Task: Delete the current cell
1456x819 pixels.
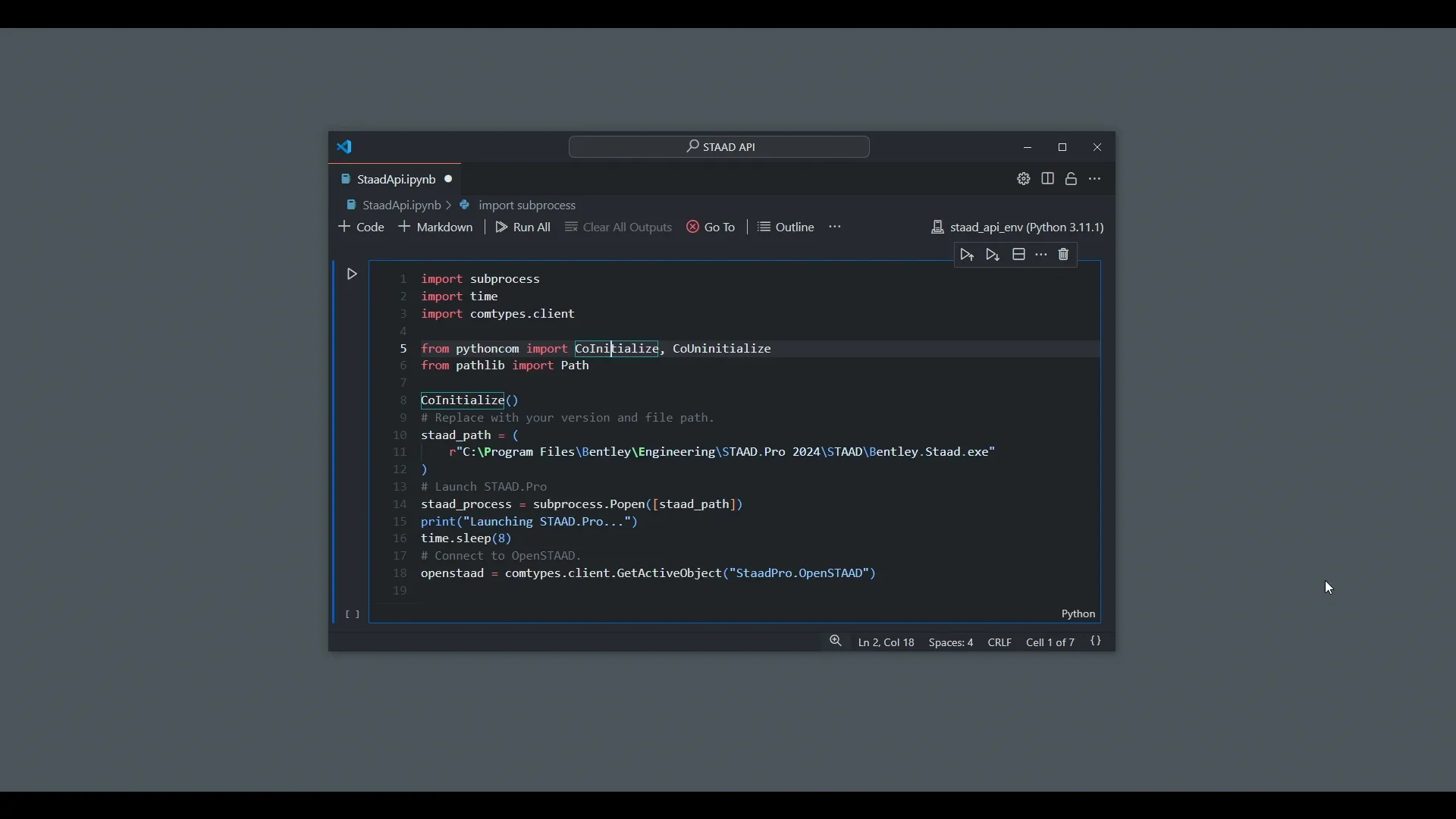Action: (x=1065, y=256)
